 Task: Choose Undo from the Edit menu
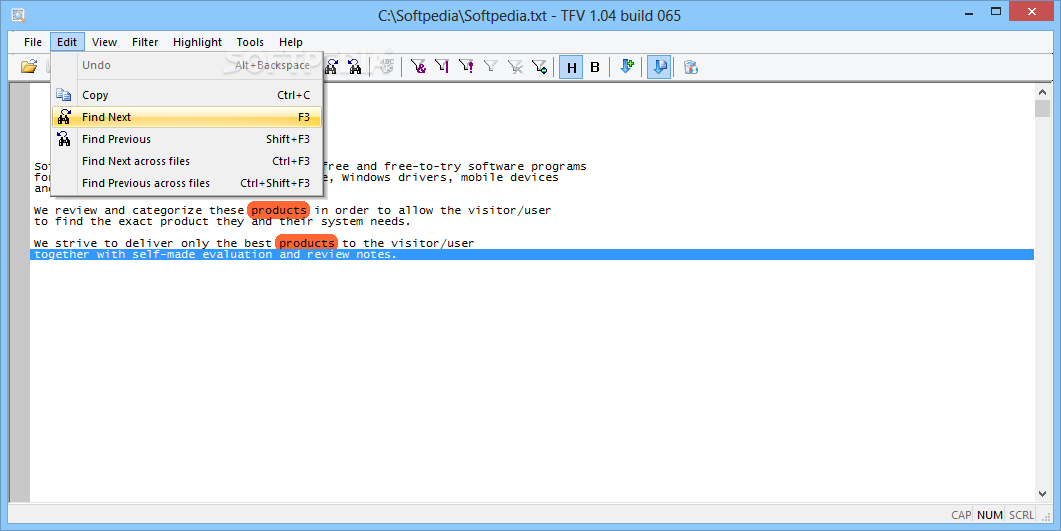pos(187,65)
